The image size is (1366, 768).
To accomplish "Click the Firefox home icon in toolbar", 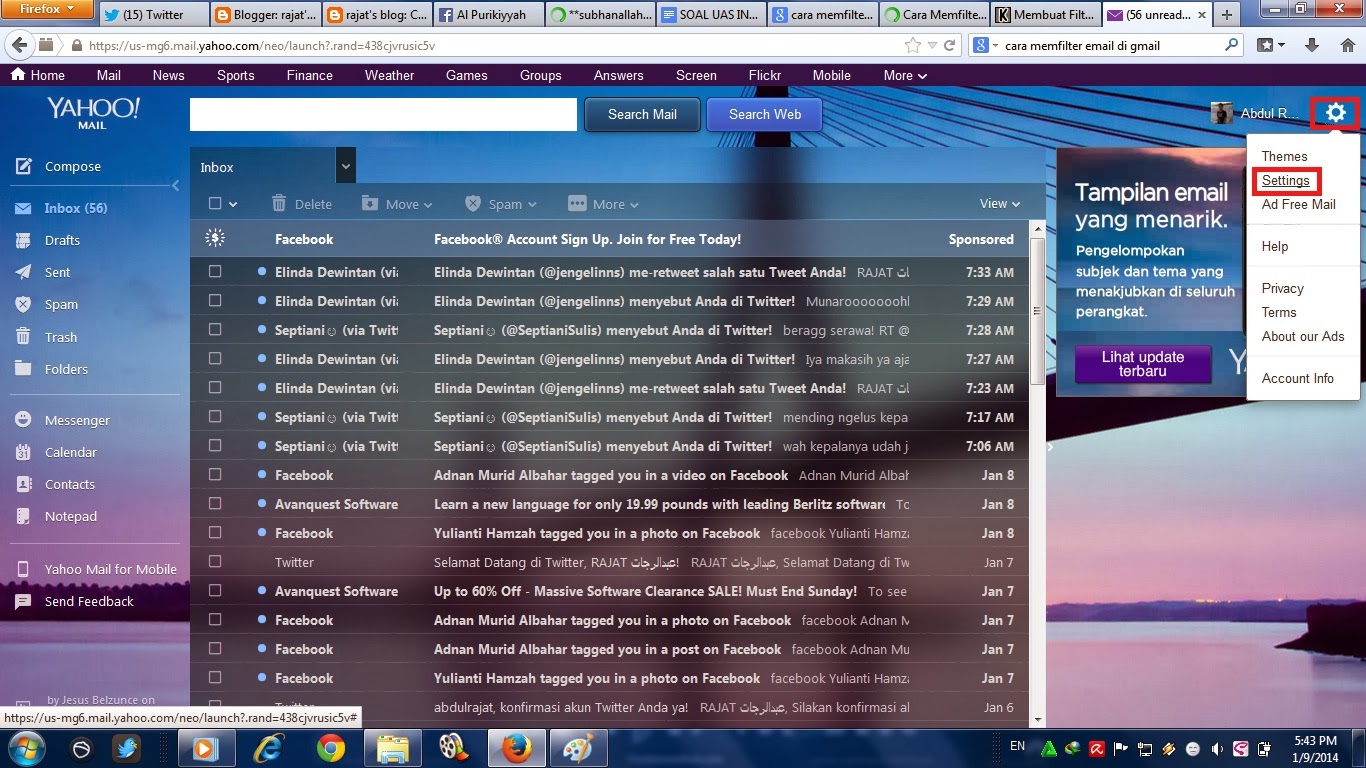I will 1346,45.
